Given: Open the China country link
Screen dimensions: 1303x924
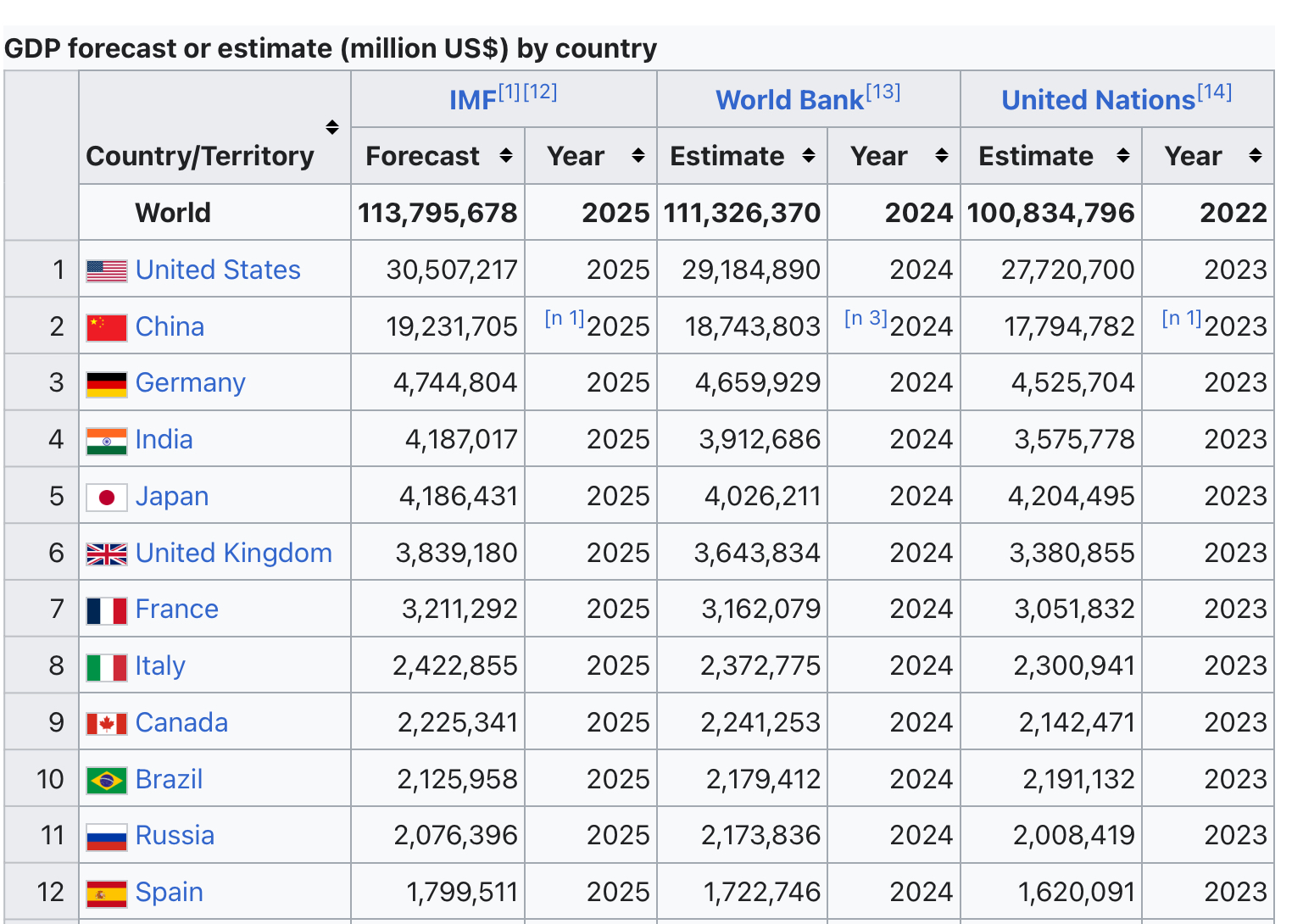Looking at the screenshot, I should pyautogui.click(x=170, y=326).
